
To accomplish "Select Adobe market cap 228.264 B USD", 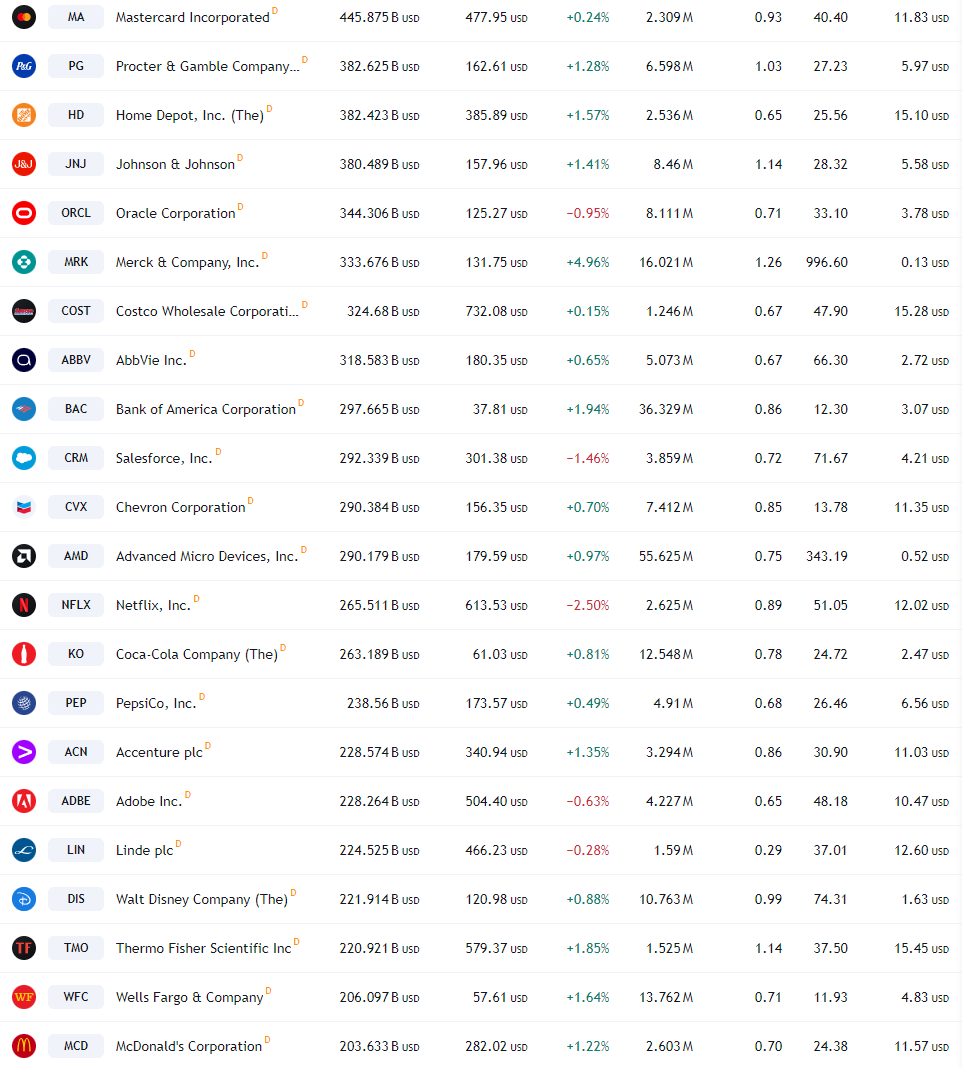I will click(x=379, y=802).
